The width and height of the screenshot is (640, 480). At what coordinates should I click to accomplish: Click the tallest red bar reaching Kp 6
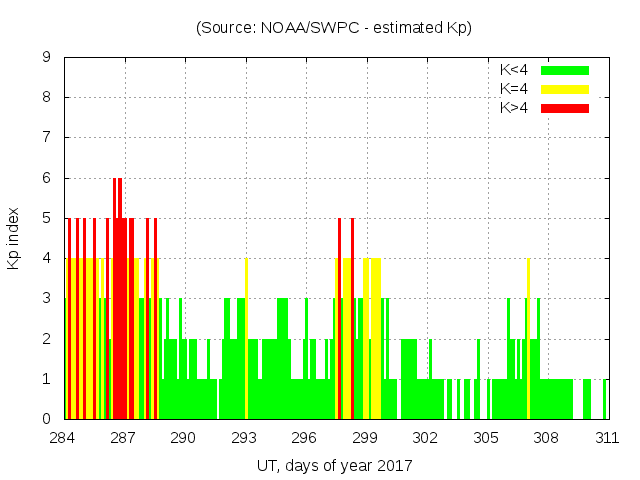click(x=117, y=300)
